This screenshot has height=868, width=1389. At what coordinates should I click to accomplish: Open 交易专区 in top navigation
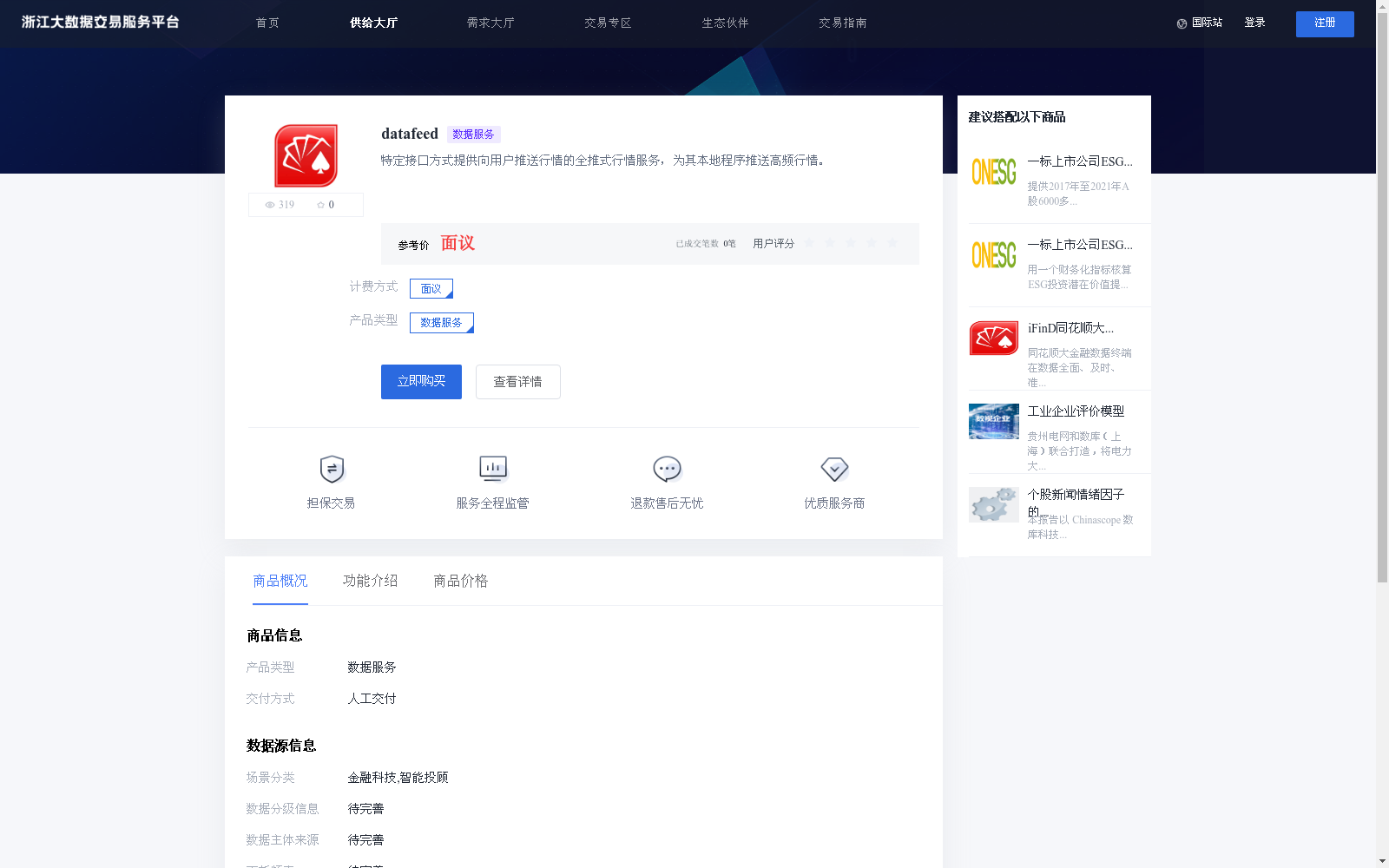click(608, 23)
